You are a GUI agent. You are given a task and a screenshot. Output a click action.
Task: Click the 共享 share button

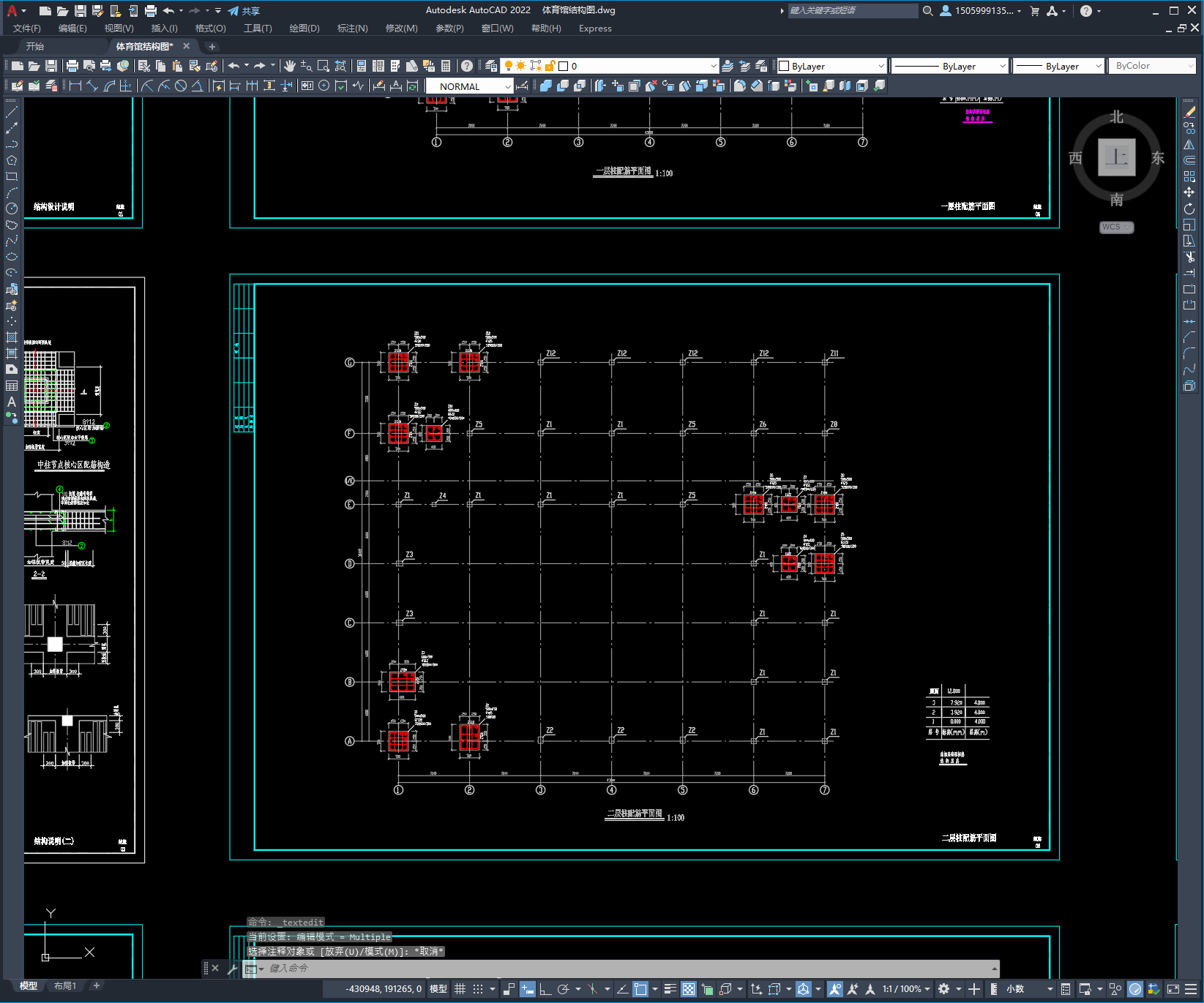(x=244, y=11)
